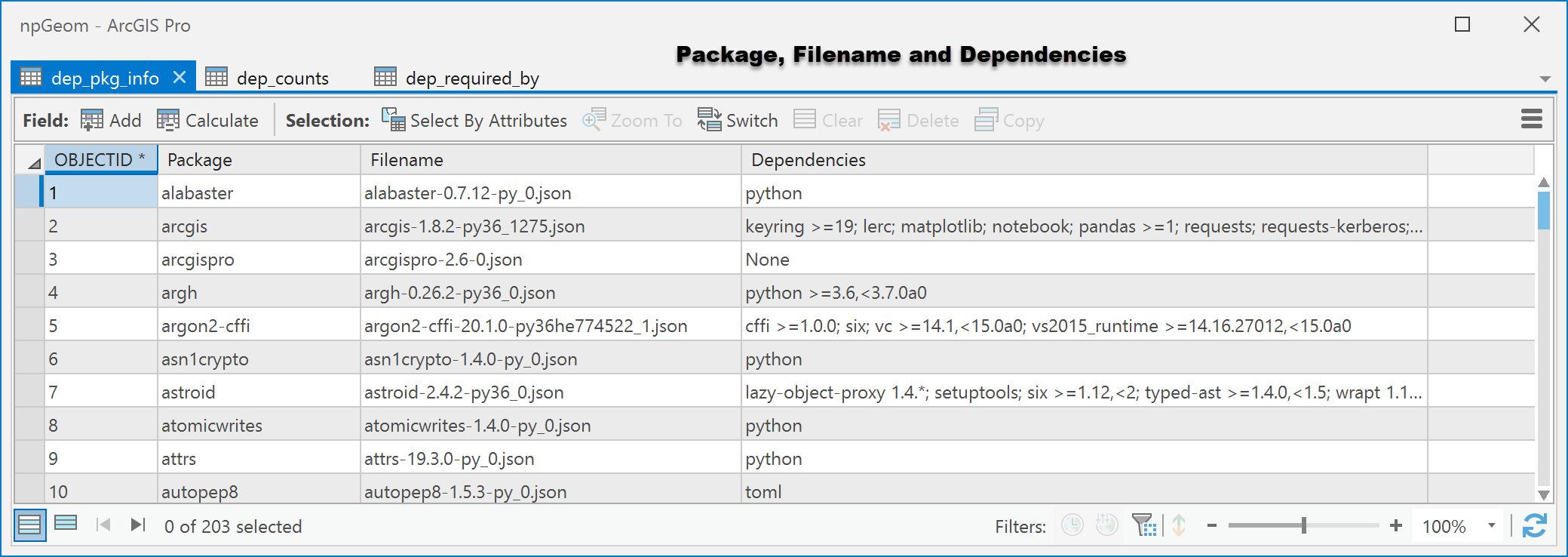Click filename autopep8-1.5.3-py_0.json
The width and height of the screenshot is (1568, 557).
tap(551, 490)
